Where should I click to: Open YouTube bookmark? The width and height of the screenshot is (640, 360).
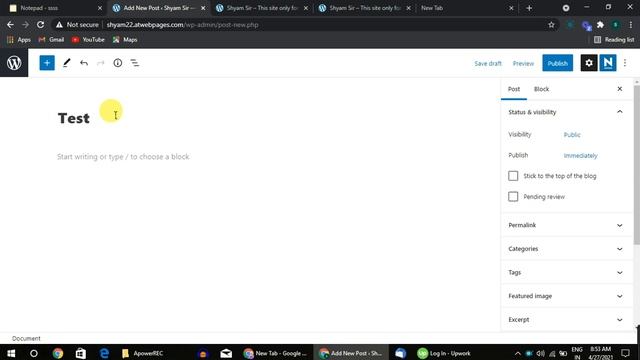pyautogui.click(x=88, y=40)
